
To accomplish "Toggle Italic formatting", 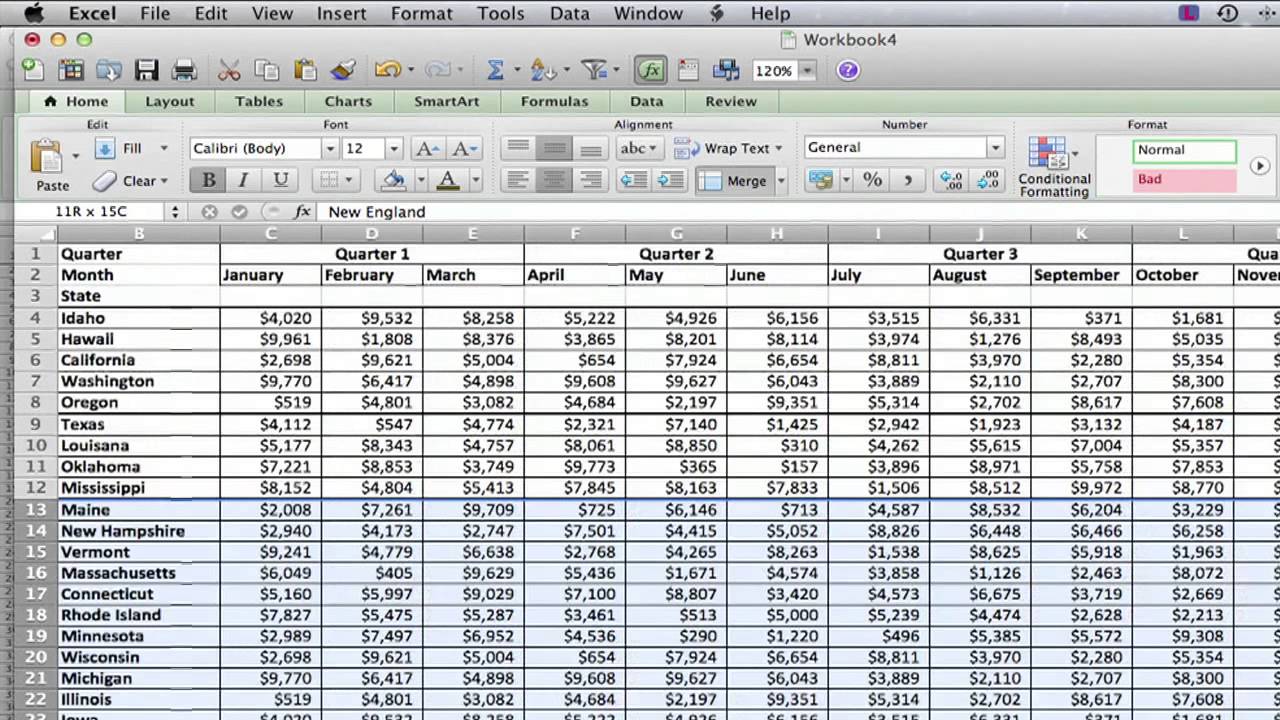I will [243, 180].
